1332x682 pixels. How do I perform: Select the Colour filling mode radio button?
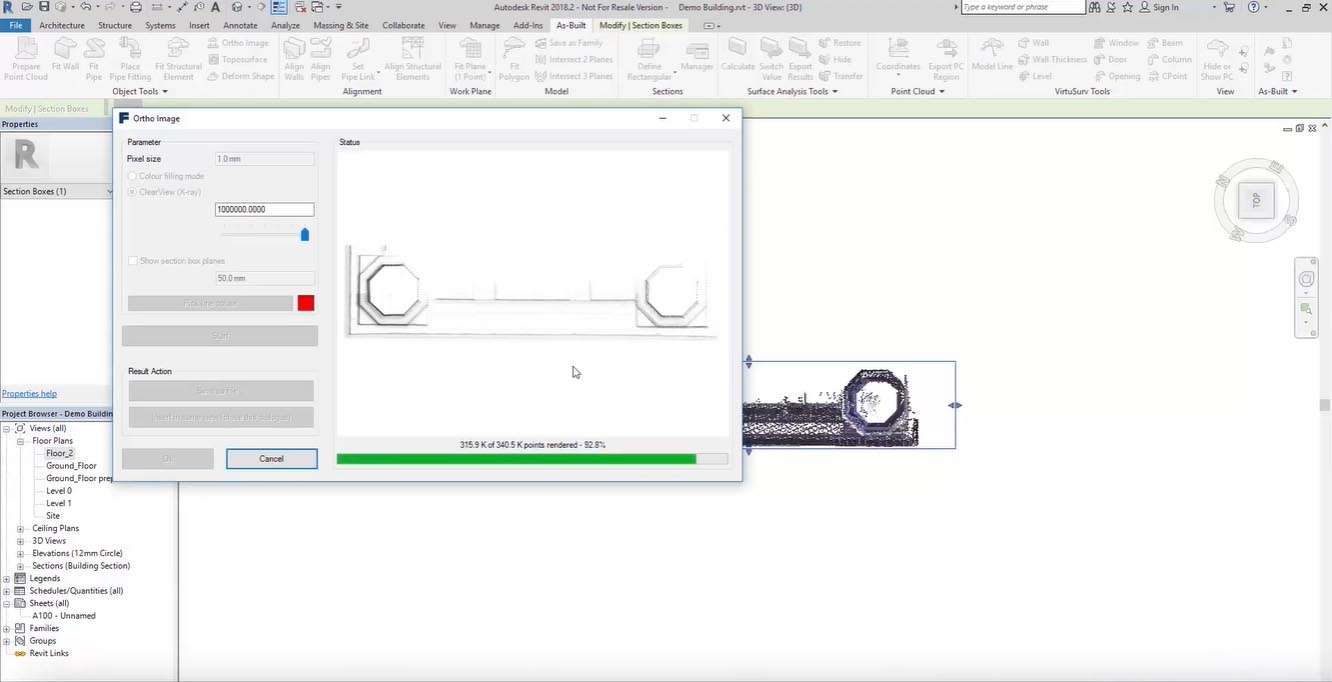(x=133, y=176)
